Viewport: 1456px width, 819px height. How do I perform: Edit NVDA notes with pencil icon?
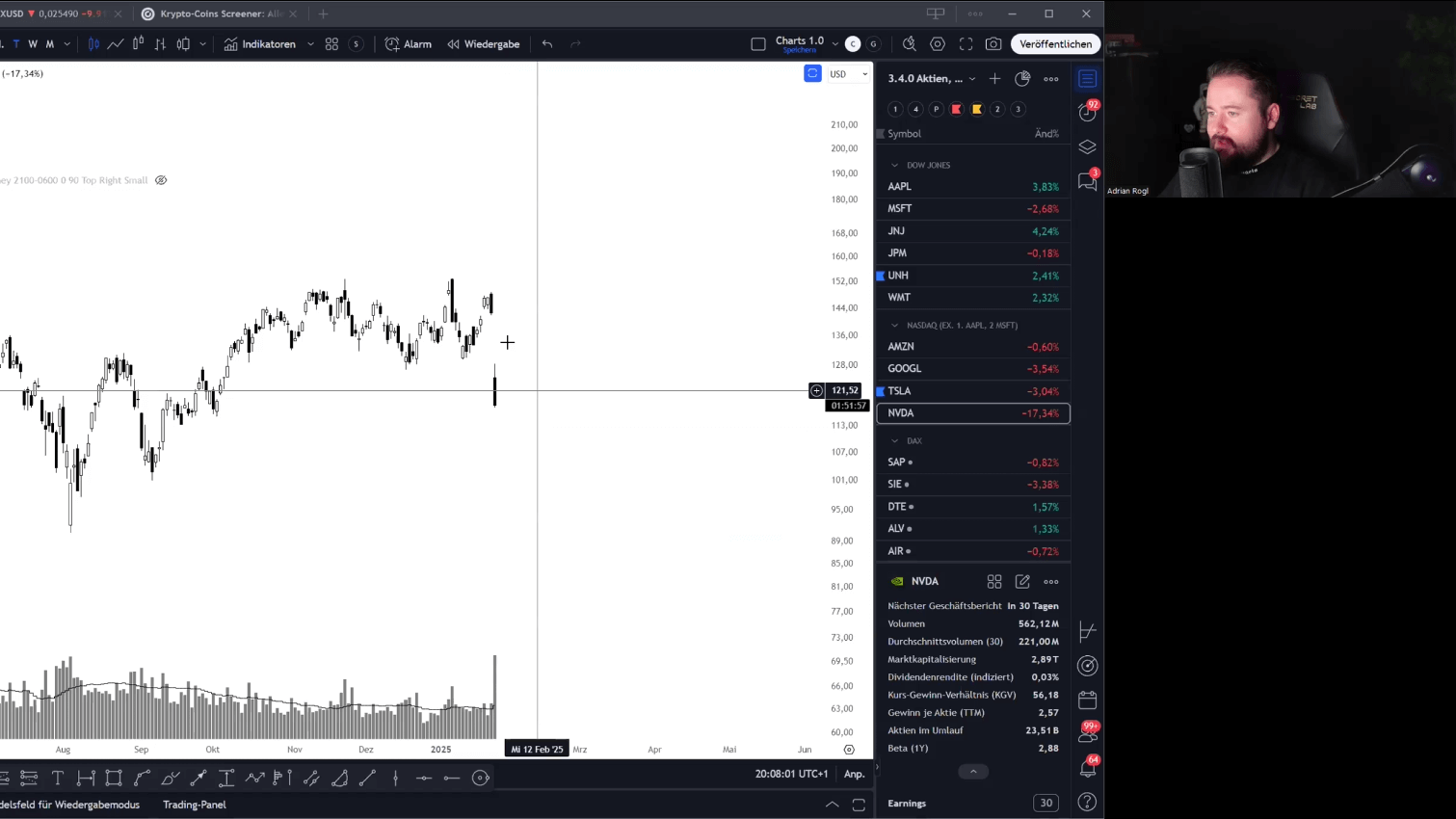pos(1022,581)
